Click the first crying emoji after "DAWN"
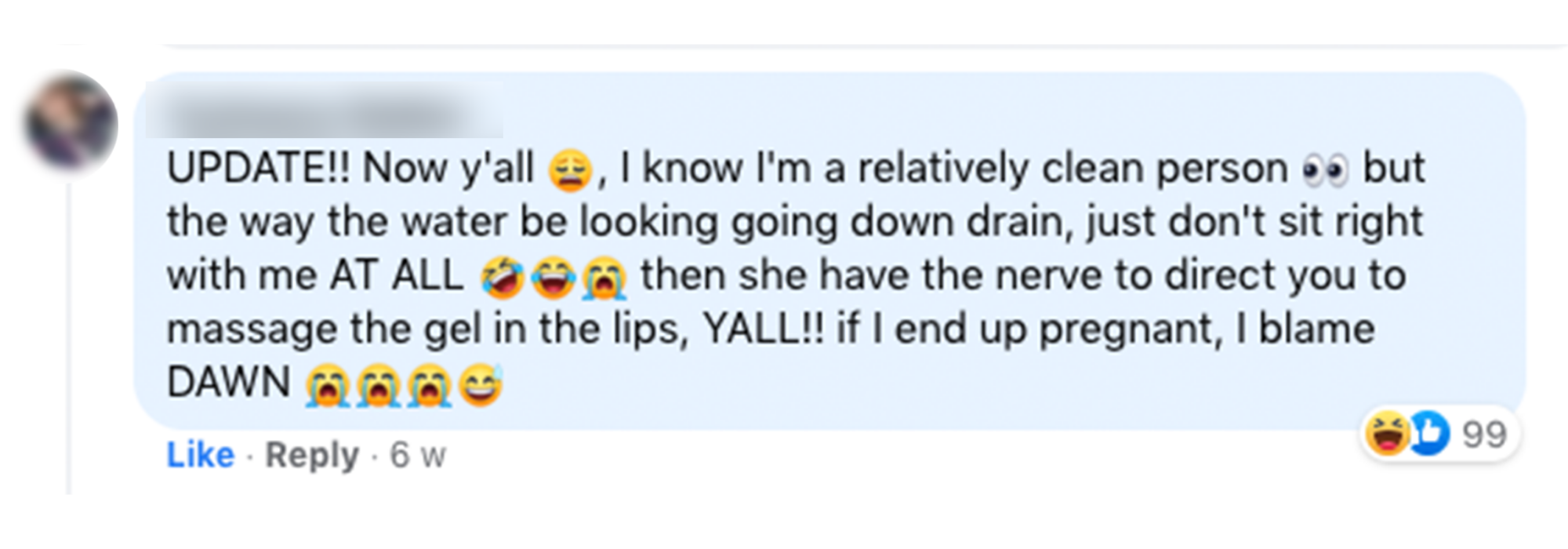The height and width of the screenshot is (549, 1568). (328, 386)
